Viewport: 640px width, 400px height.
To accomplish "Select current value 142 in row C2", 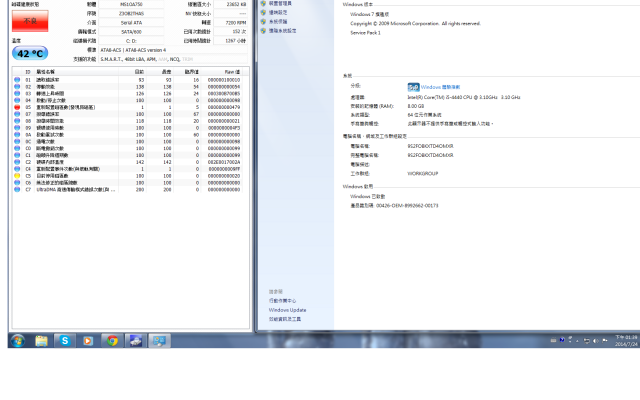I will 140,162.
